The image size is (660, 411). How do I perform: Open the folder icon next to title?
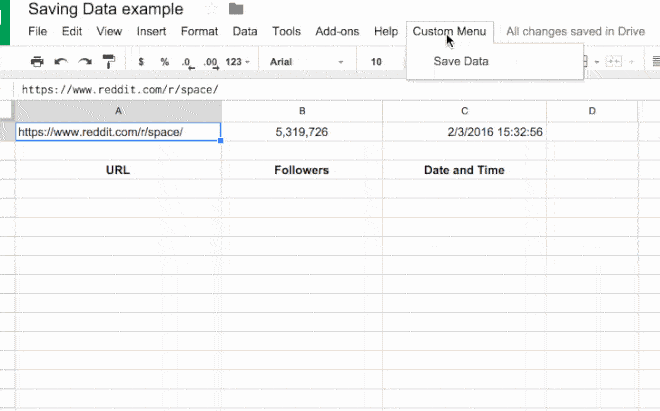[236, 9]
